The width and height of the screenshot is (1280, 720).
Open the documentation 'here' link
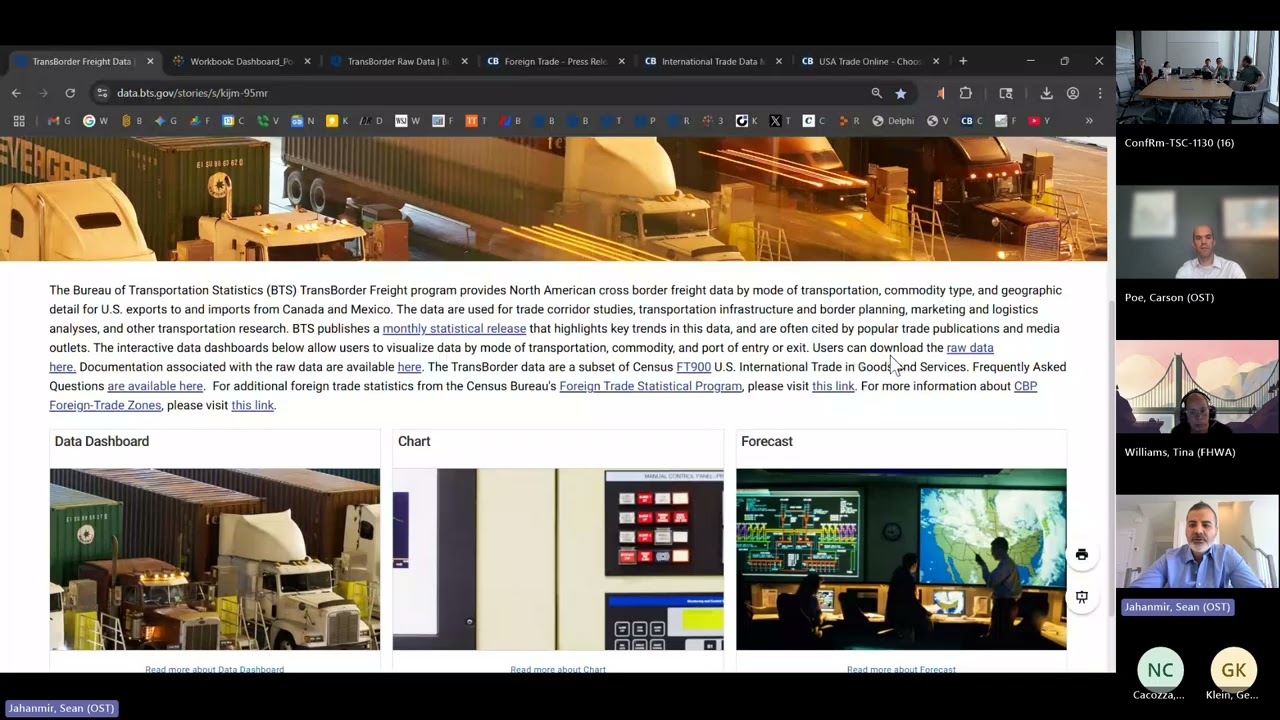click(410, 367)
